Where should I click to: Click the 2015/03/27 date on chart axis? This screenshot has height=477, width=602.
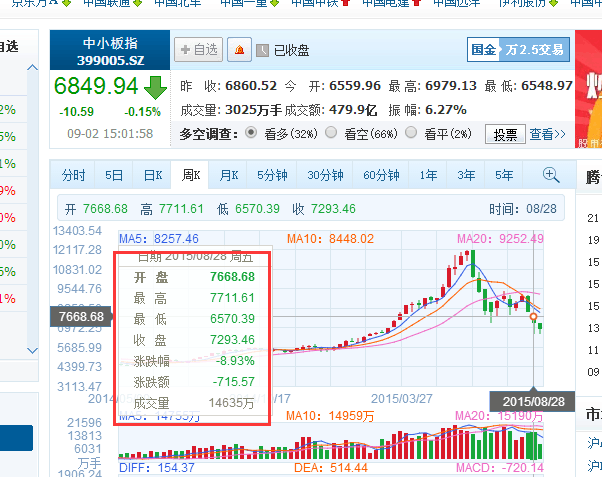point(402,399)
